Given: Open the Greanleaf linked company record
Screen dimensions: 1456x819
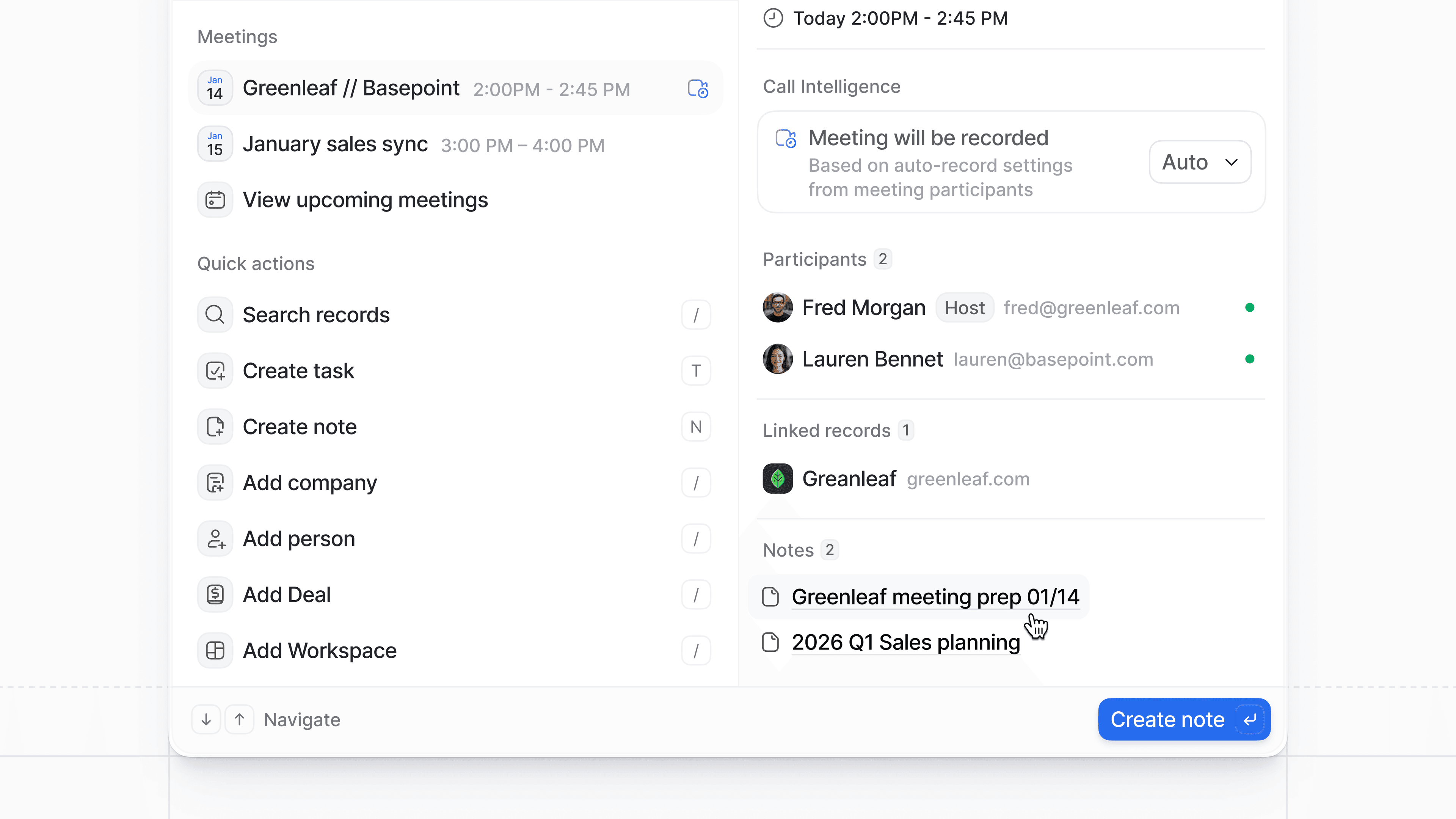Looking at the screenshot, I should pos(849,479).
